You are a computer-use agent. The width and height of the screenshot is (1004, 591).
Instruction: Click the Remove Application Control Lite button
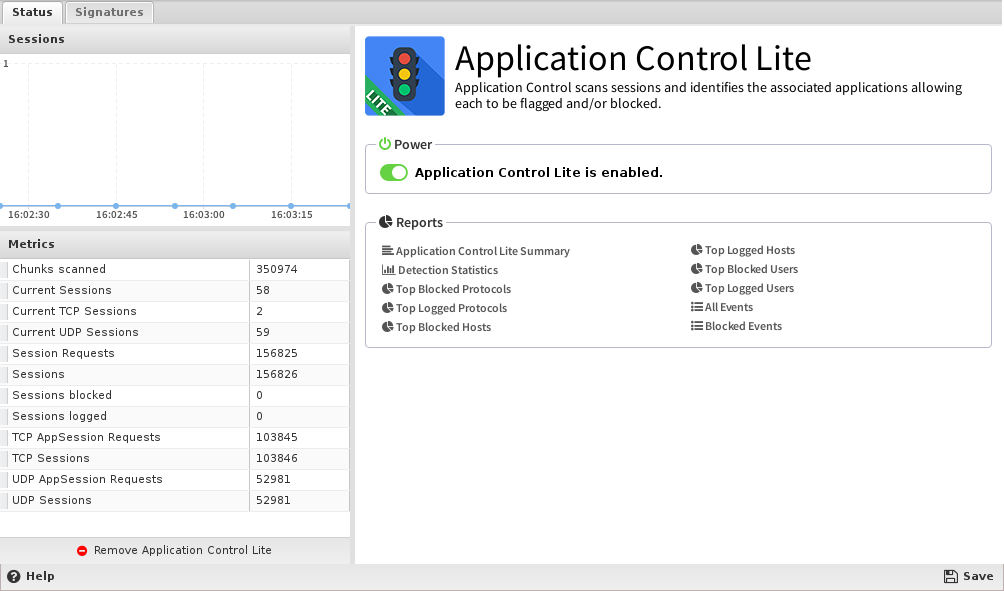(174, 551)
